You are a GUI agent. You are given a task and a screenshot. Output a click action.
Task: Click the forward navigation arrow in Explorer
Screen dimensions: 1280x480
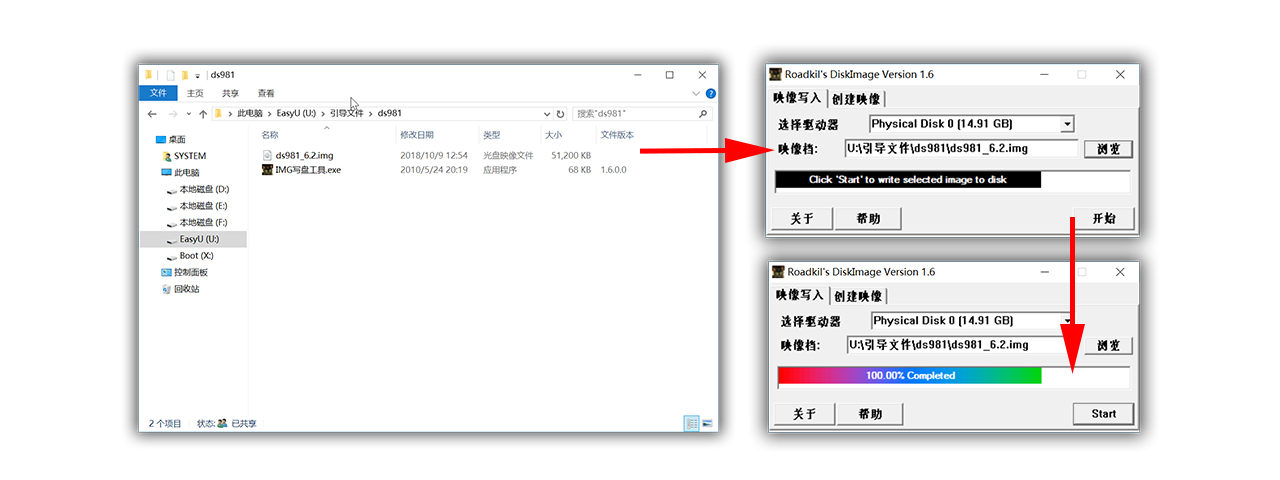[173, 114]
